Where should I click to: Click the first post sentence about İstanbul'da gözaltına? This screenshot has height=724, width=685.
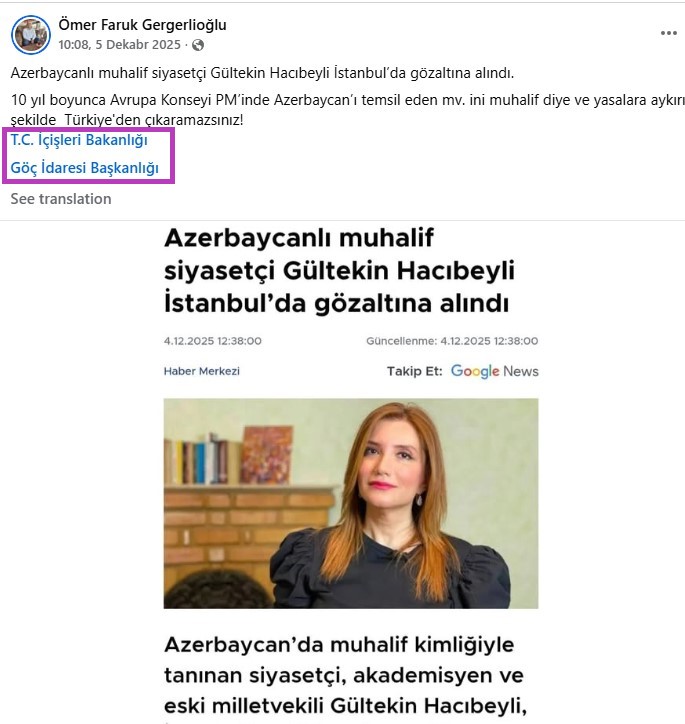point(262,73)
